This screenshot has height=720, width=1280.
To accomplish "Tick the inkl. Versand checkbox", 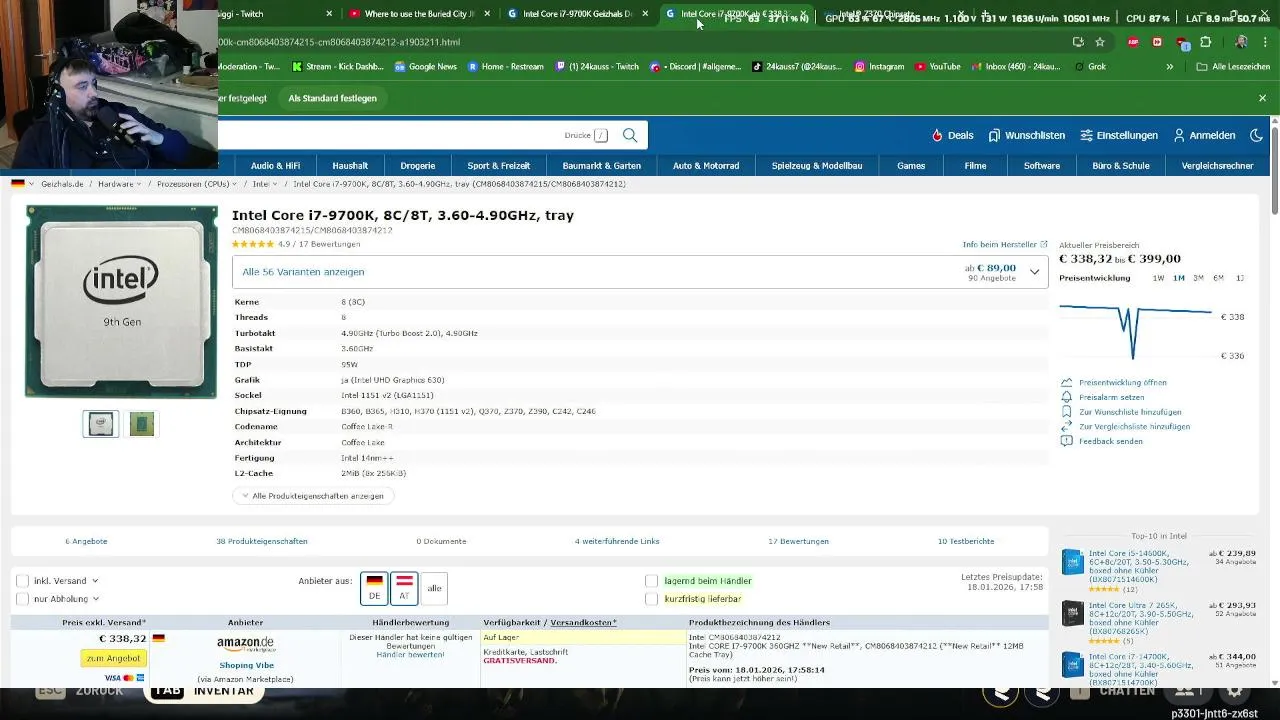I will (x=22, y=580).
